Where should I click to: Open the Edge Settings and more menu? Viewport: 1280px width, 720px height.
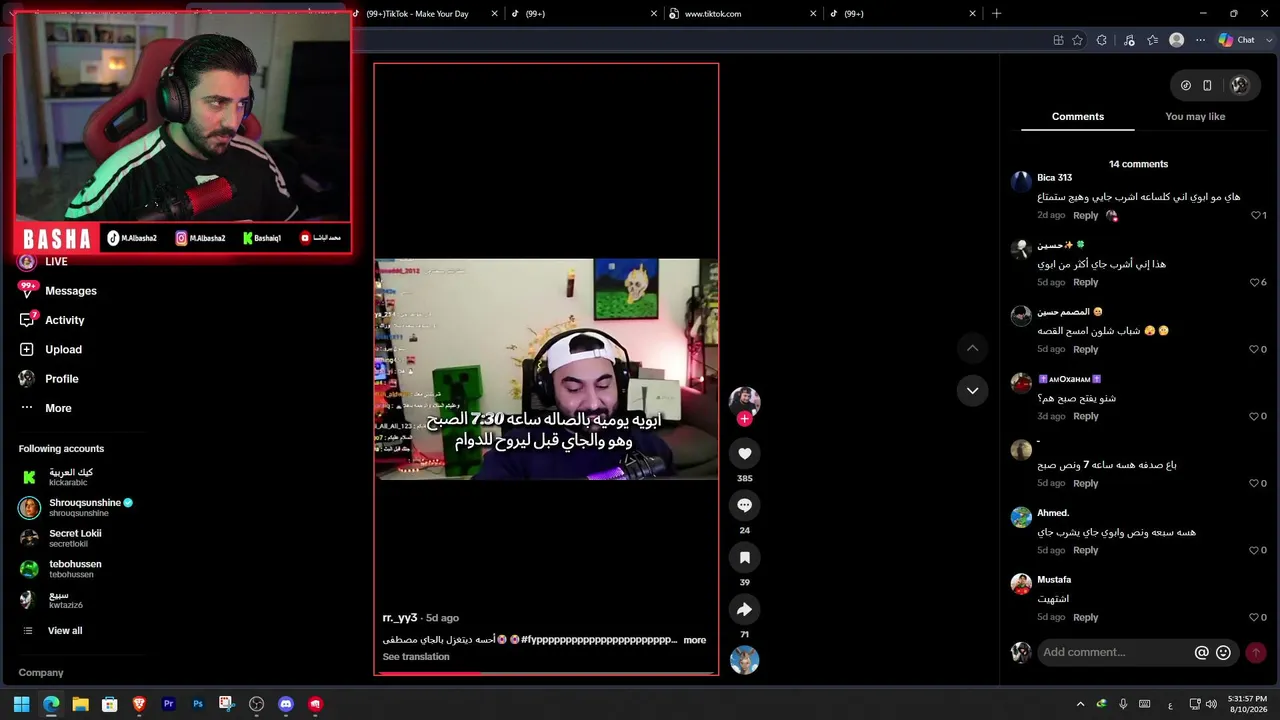coord(1201,40)
